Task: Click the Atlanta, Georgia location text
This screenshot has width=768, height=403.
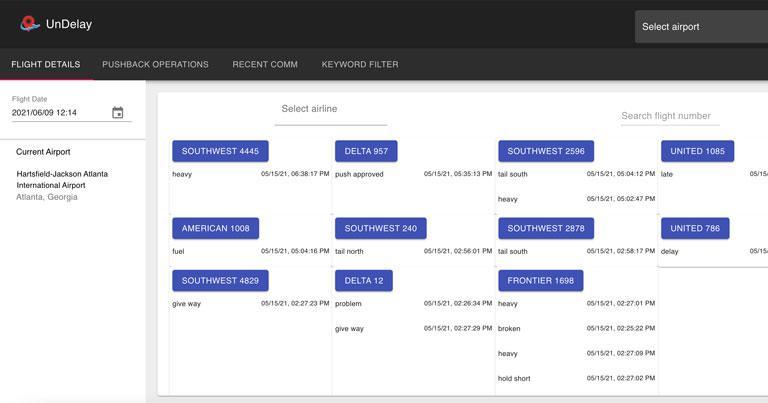Action: point(47,197)
